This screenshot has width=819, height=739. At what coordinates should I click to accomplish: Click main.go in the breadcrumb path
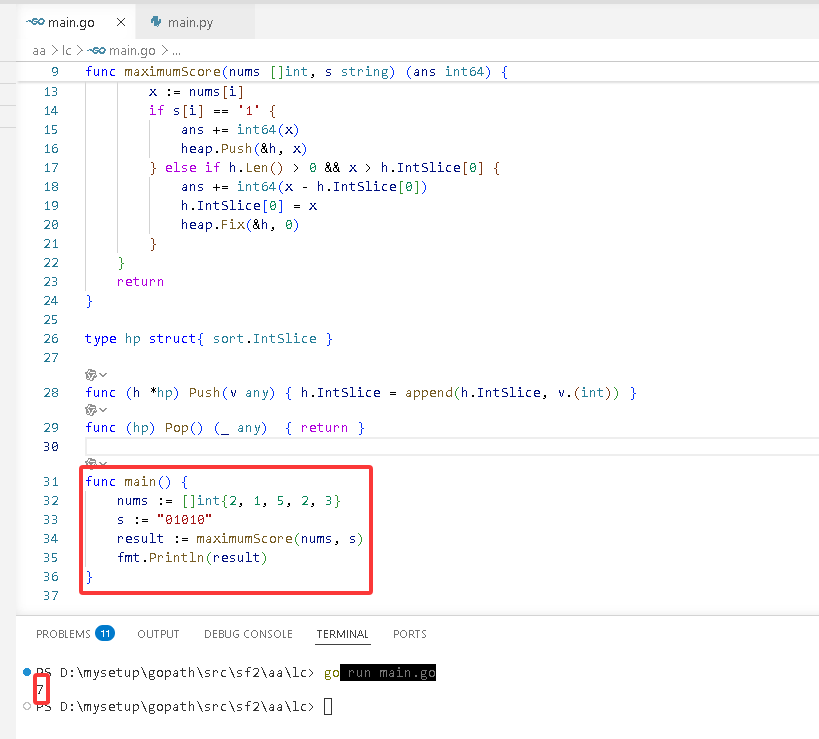[x=132, y=51]
